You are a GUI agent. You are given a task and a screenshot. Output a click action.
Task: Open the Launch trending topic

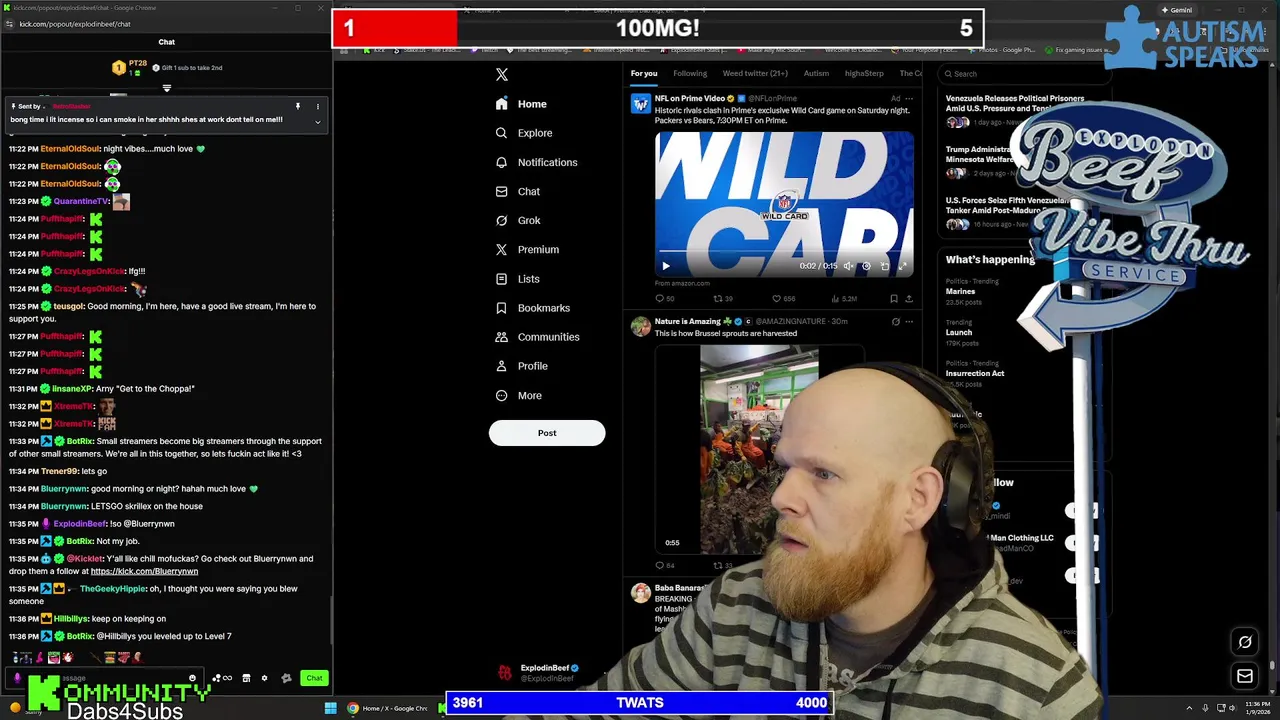(959, 332)
